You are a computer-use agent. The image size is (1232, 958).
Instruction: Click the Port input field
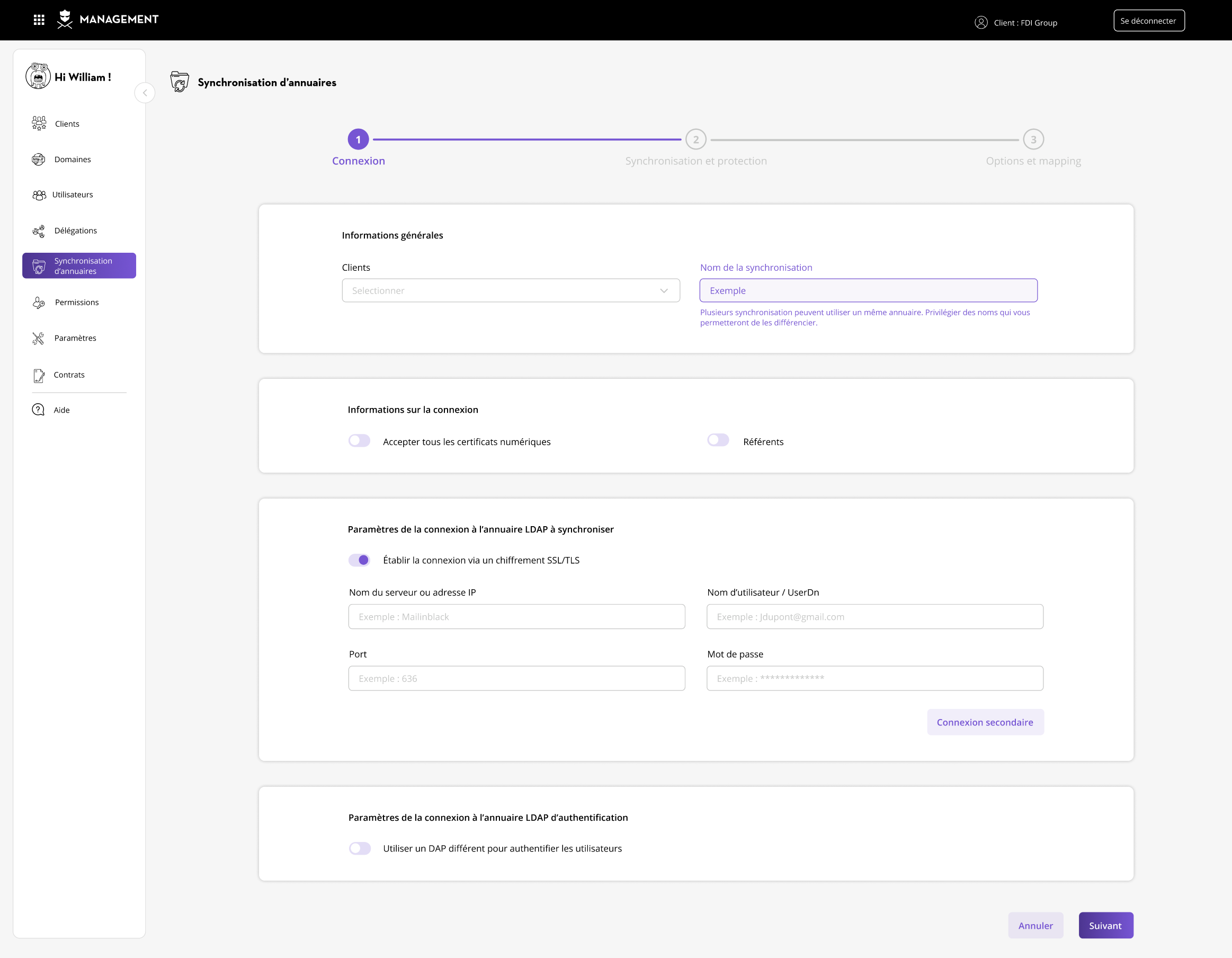coord(516,679)
